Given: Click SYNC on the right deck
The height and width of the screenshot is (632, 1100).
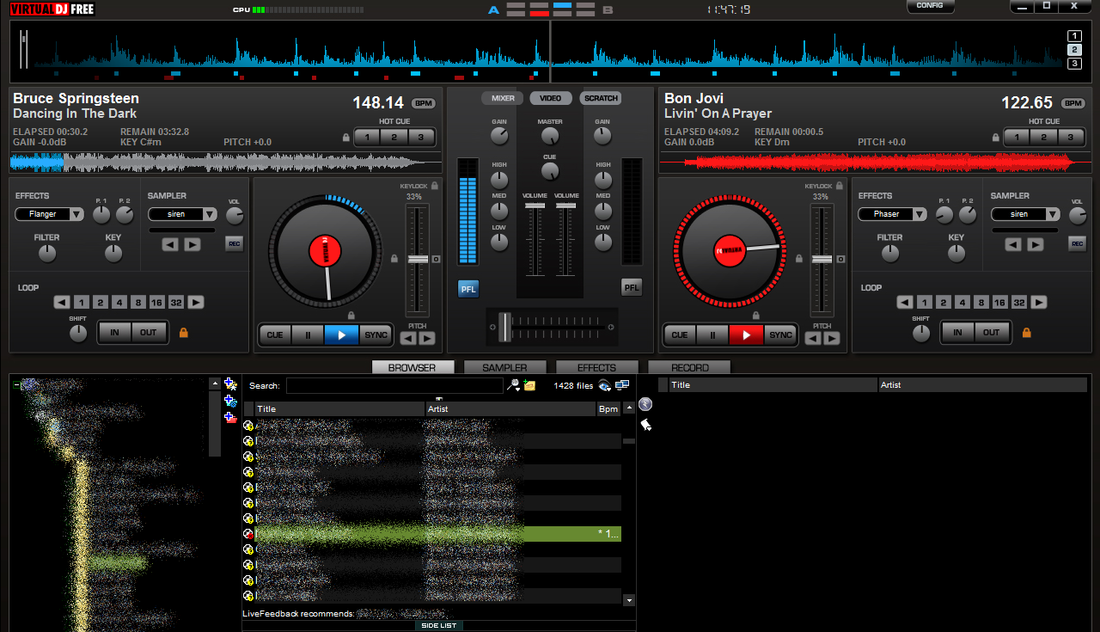Looking at the screenshot, I should [780, 335].
